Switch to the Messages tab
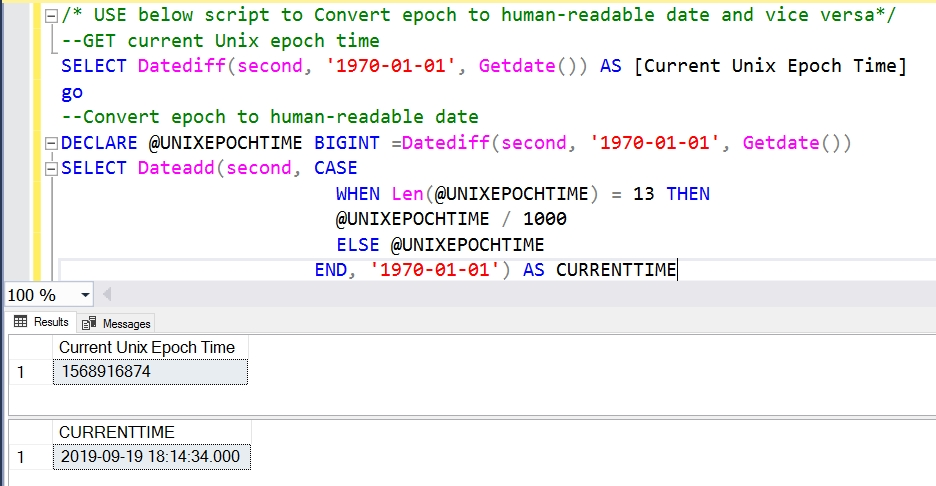936x486 pixels. point(116,324)
